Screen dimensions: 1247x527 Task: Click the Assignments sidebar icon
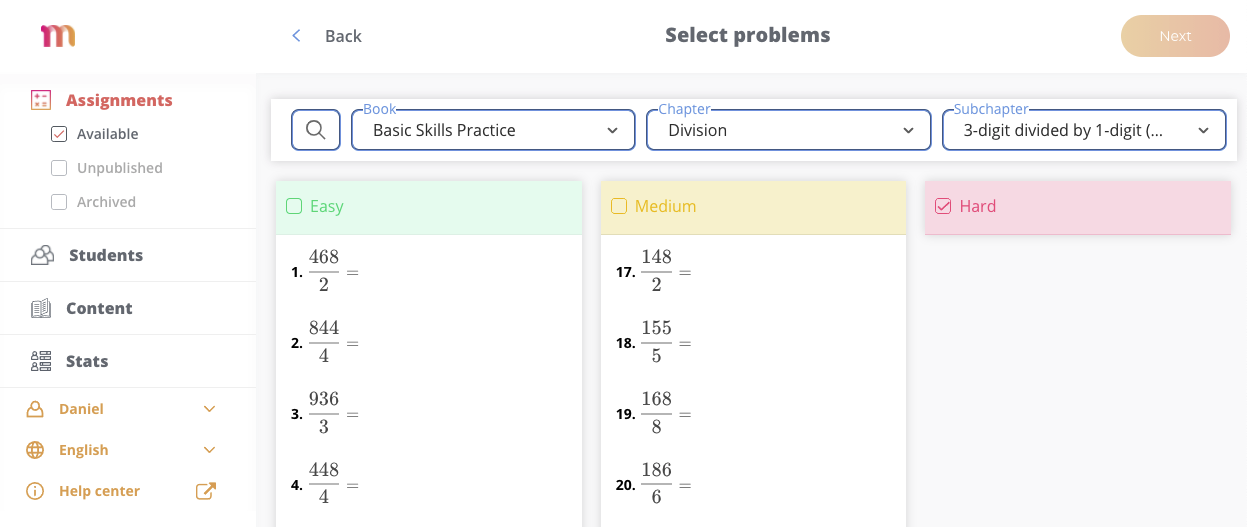(41, 100)
